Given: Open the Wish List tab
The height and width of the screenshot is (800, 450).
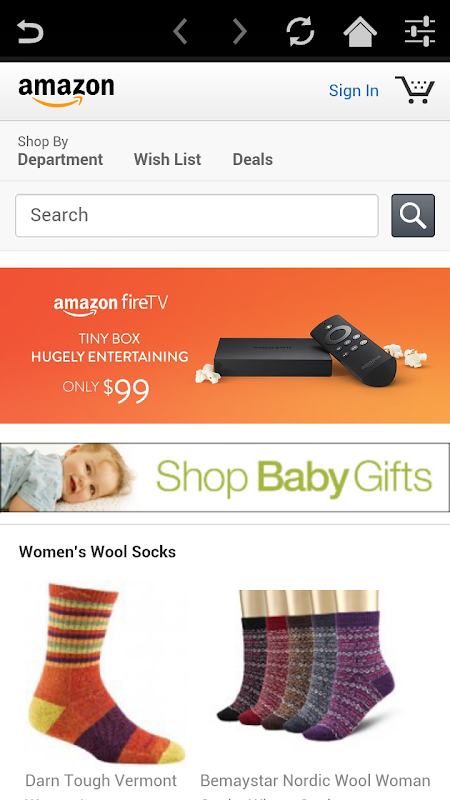Looking at the screenshot, I should pos(167,159).
